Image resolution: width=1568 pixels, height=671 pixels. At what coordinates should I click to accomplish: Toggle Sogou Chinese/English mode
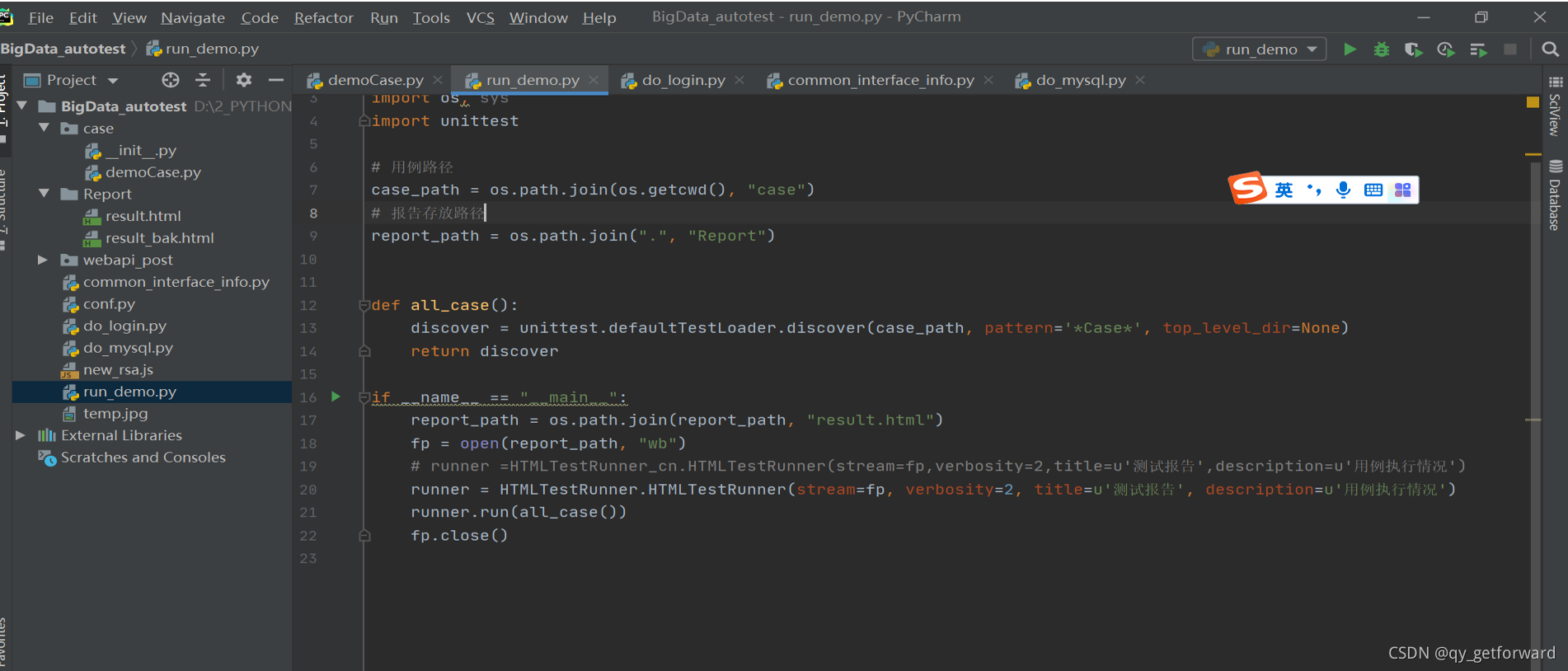[x=1284, y=190]
